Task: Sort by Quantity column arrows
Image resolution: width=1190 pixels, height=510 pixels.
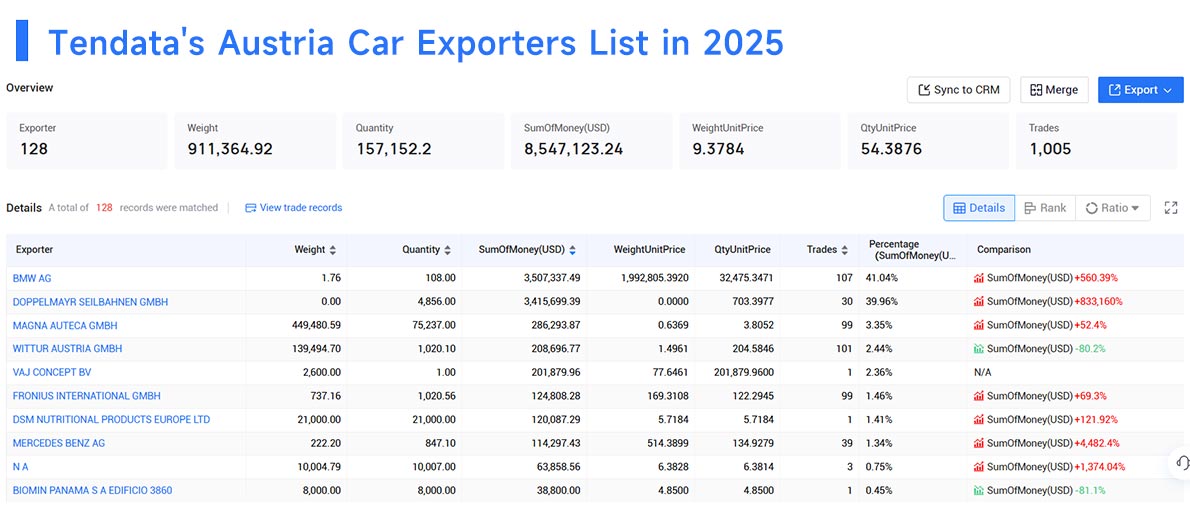Action: click(x=448, y=250)
